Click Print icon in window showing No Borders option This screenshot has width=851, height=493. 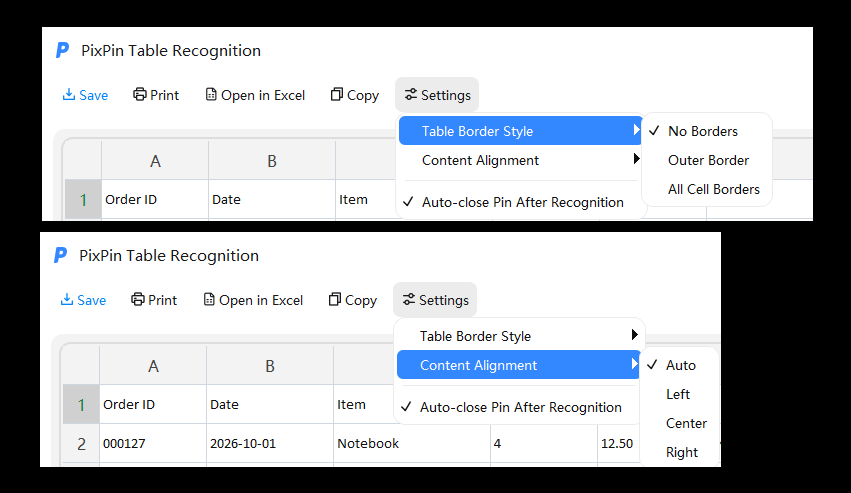[139, 94]
